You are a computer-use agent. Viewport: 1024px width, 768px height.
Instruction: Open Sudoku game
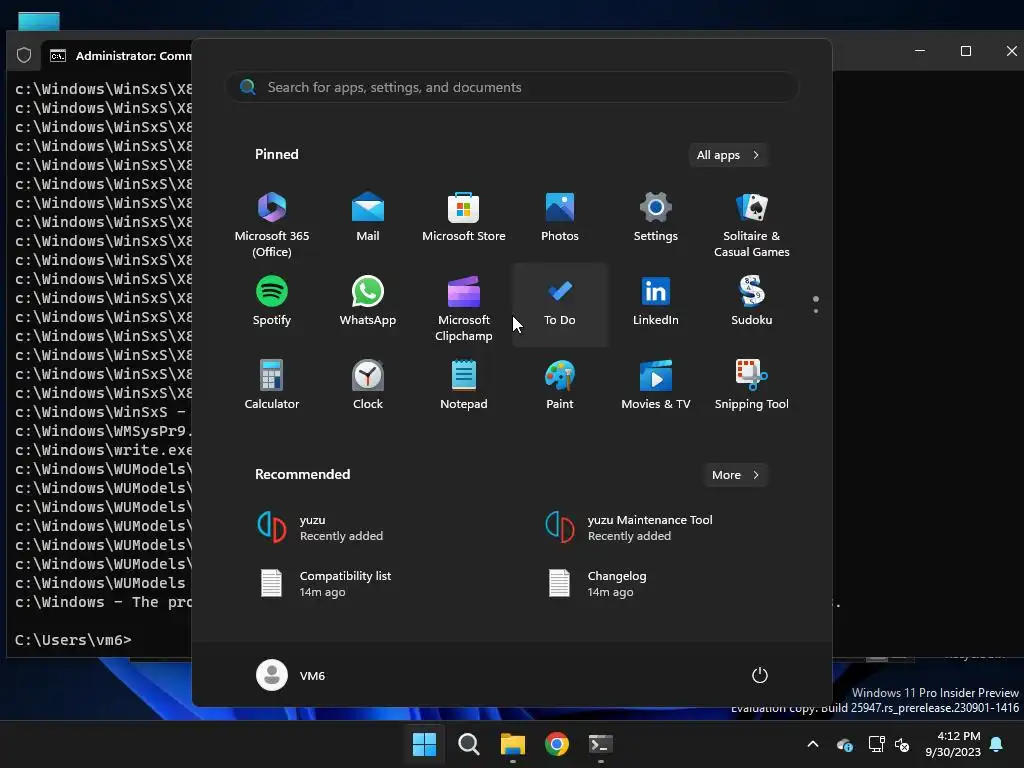click(x=752, y=302)
